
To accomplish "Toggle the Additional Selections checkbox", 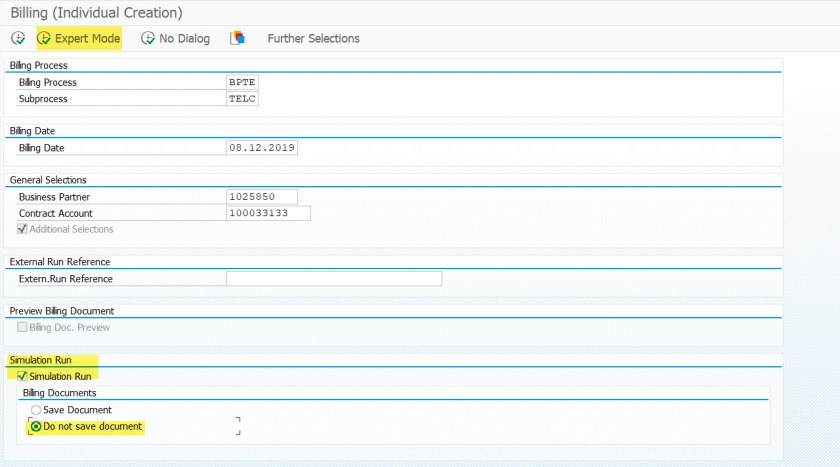I will click(22, 229).
